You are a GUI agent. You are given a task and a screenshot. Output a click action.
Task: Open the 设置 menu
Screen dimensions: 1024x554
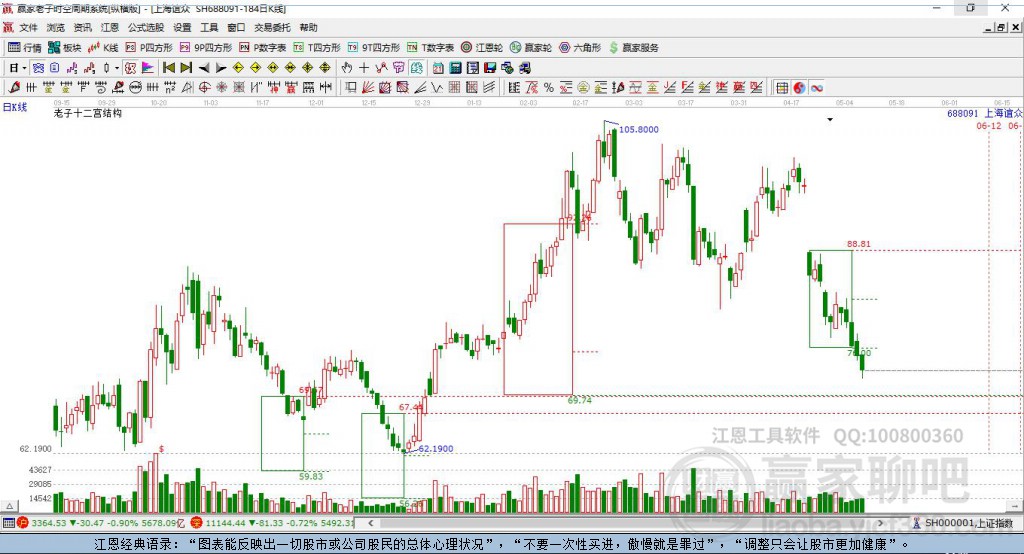point(182,27)
